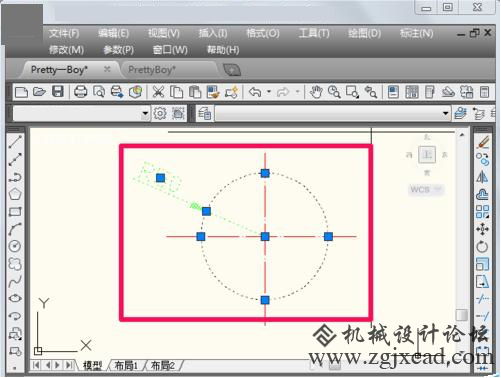
Task: Open the 格式(O) menu
Action: coord(263,33)
